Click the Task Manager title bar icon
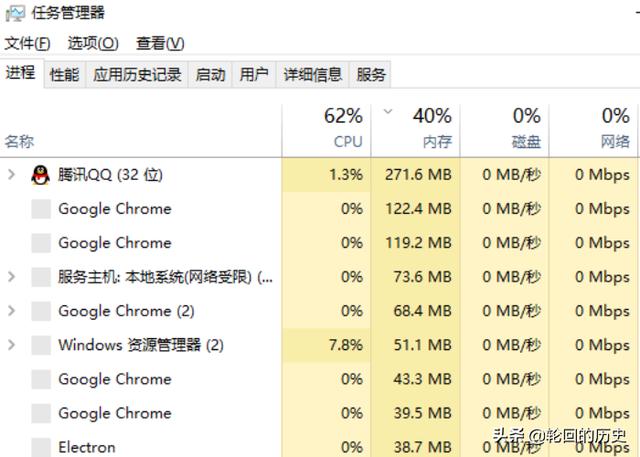Image resolution: width=640 pixels, height=457 pixels. click(x=14, y=13)
